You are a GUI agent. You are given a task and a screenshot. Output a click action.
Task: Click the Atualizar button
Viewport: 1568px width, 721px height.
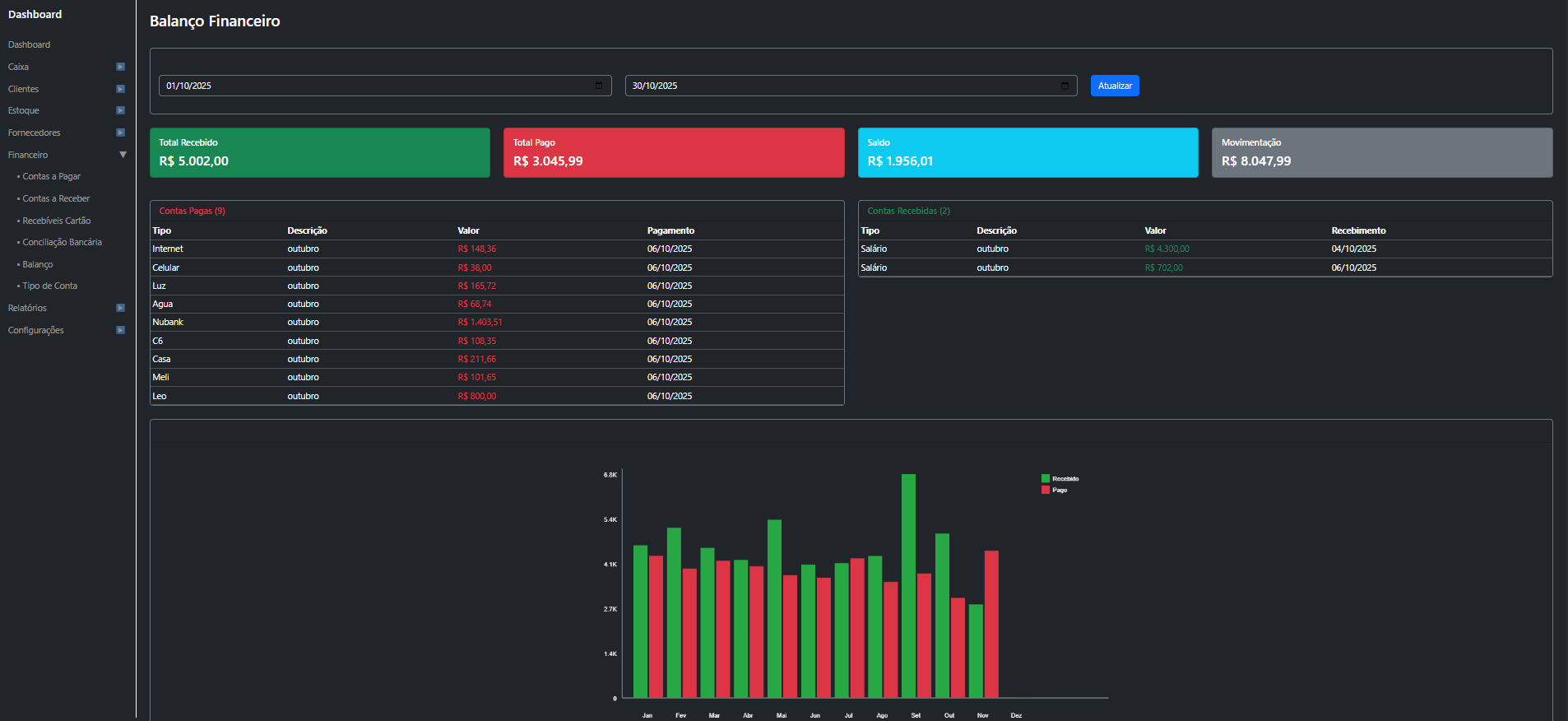pos(1115,86)
